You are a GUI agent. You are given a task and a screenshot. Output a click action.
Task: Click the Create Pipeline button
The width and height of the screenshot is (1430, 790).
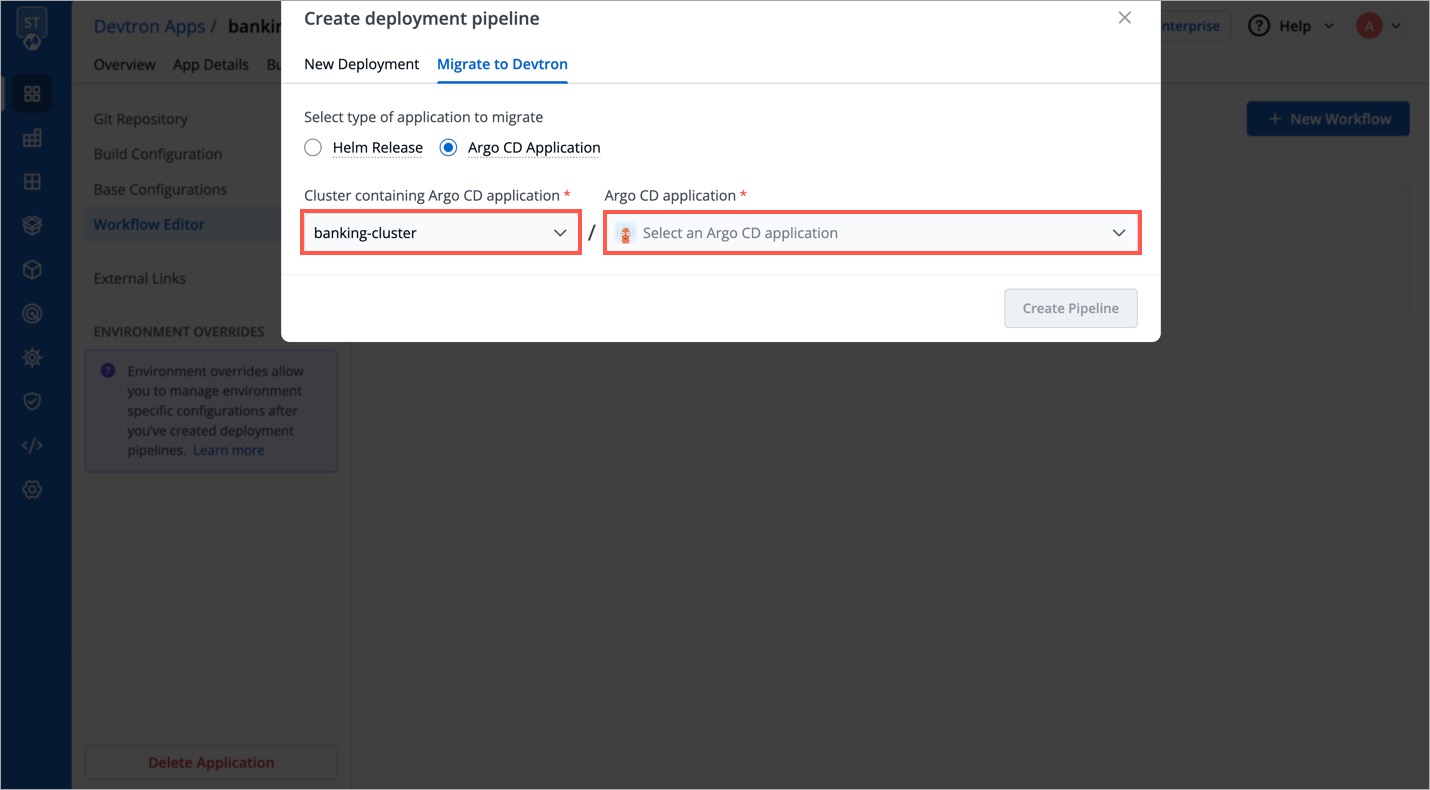(x=1070, y=308)
